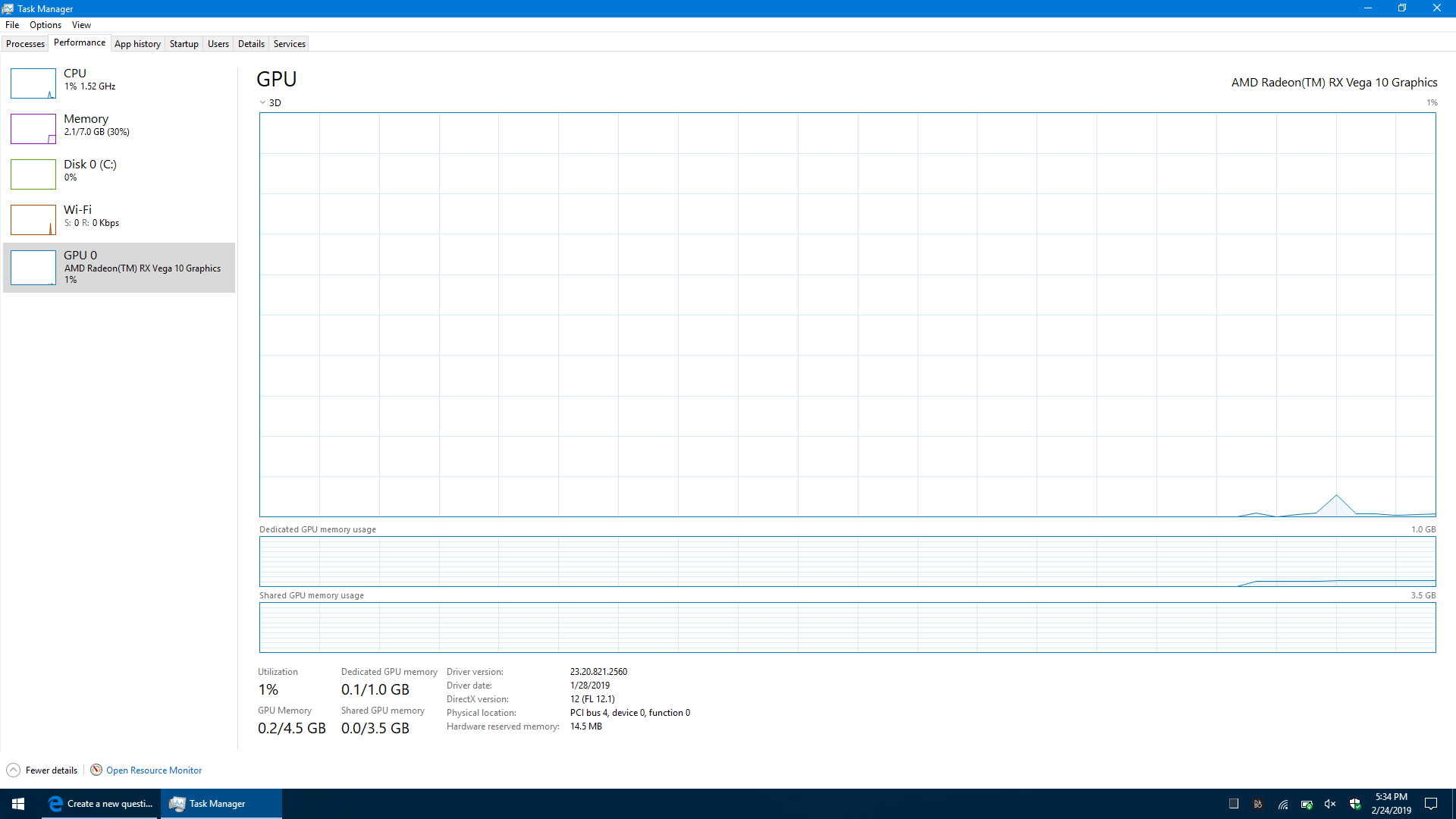Click the Task Manager taskbar button
This screenshot has width=1456, height=819.
[x=221, y=804]
